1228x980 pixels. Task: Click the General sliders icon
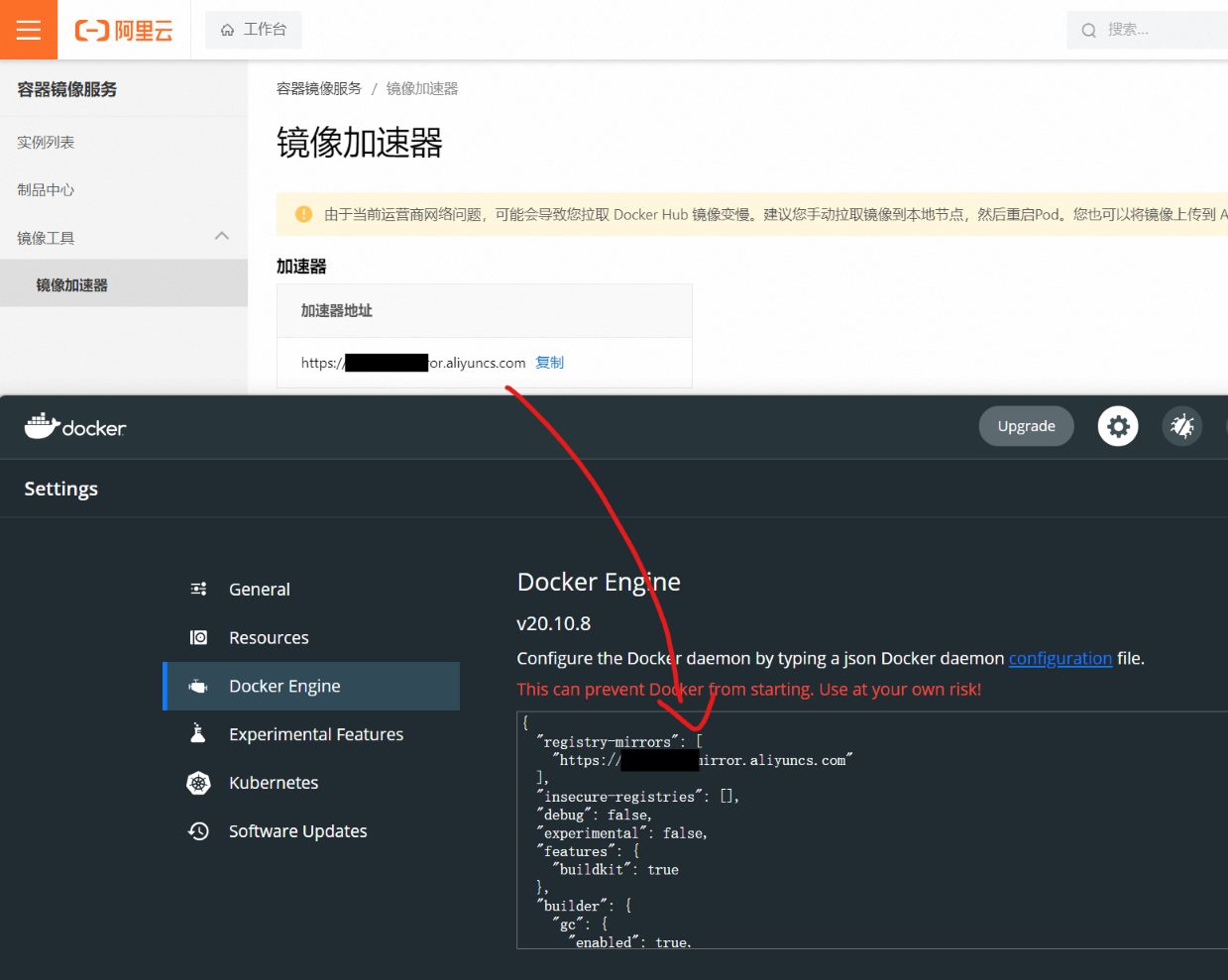tap(198, 590)
